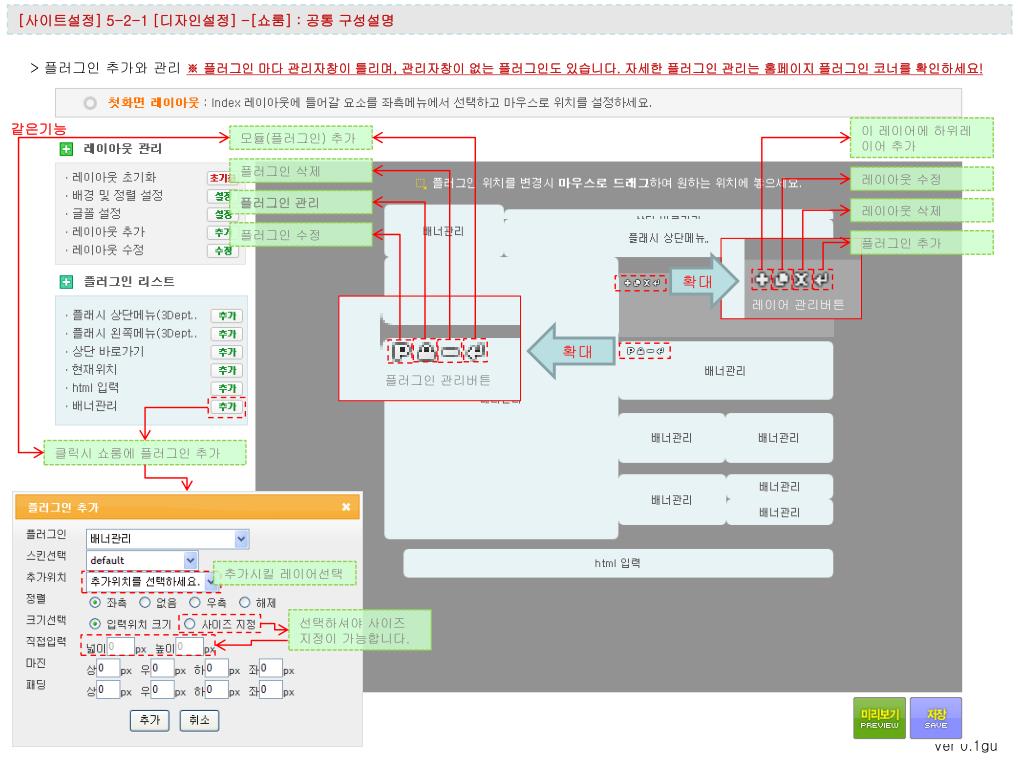The height and width of the screenshot is (768, 1024).
Task: Click 배경 및 정렬 설정 row text
Action: pos(117,196)
